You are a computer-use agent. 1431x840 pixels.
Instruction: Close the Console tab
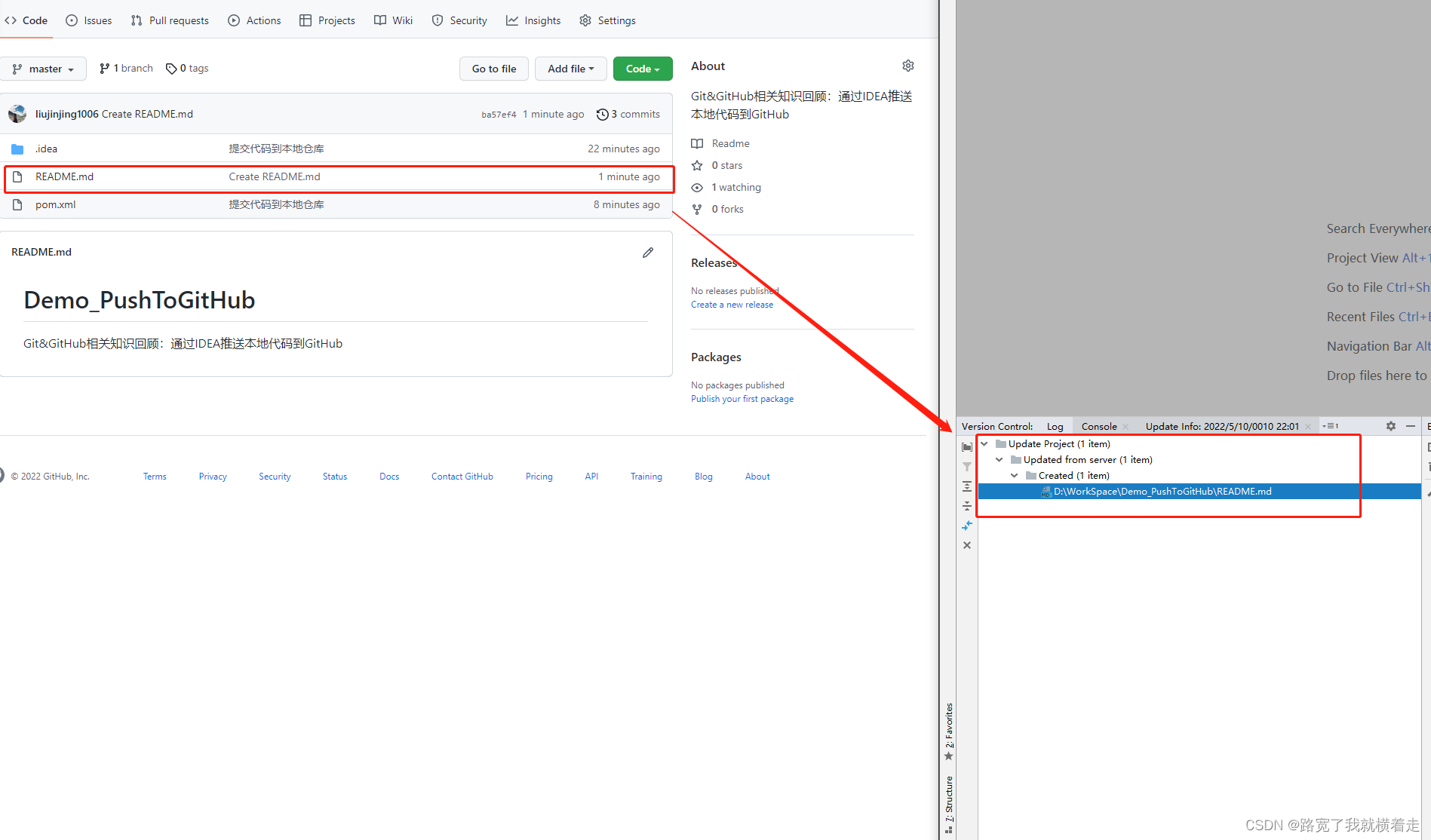pos(1125,427)
